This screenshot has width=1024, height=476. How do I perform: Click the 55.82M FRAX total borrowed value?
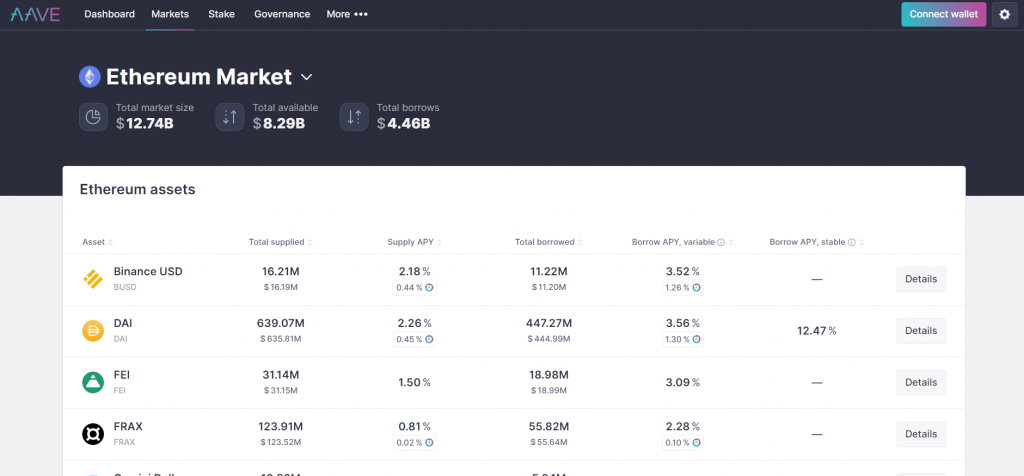[x=549, y=426]
